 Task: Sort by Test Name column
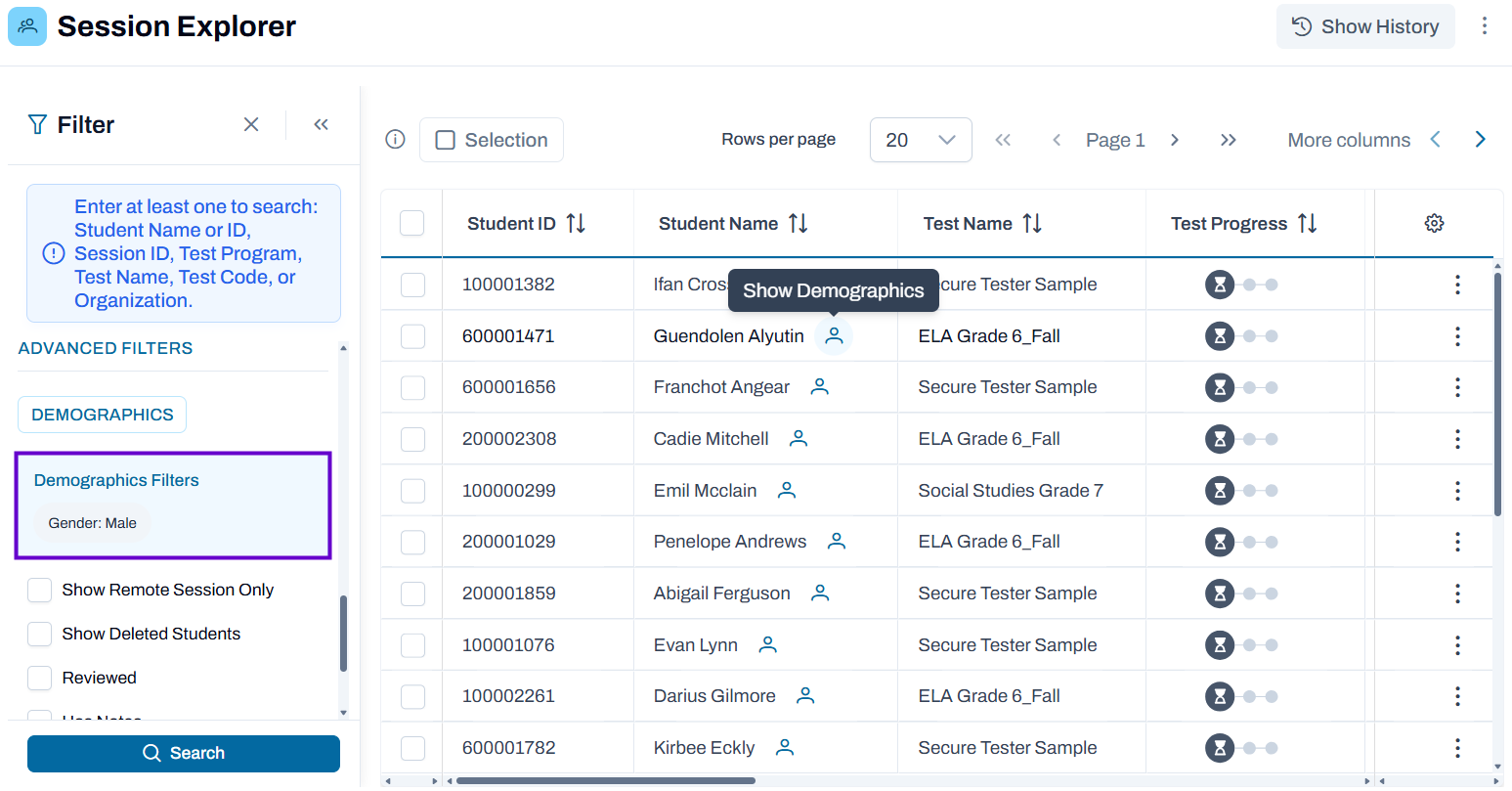[x=1032, y=224]
